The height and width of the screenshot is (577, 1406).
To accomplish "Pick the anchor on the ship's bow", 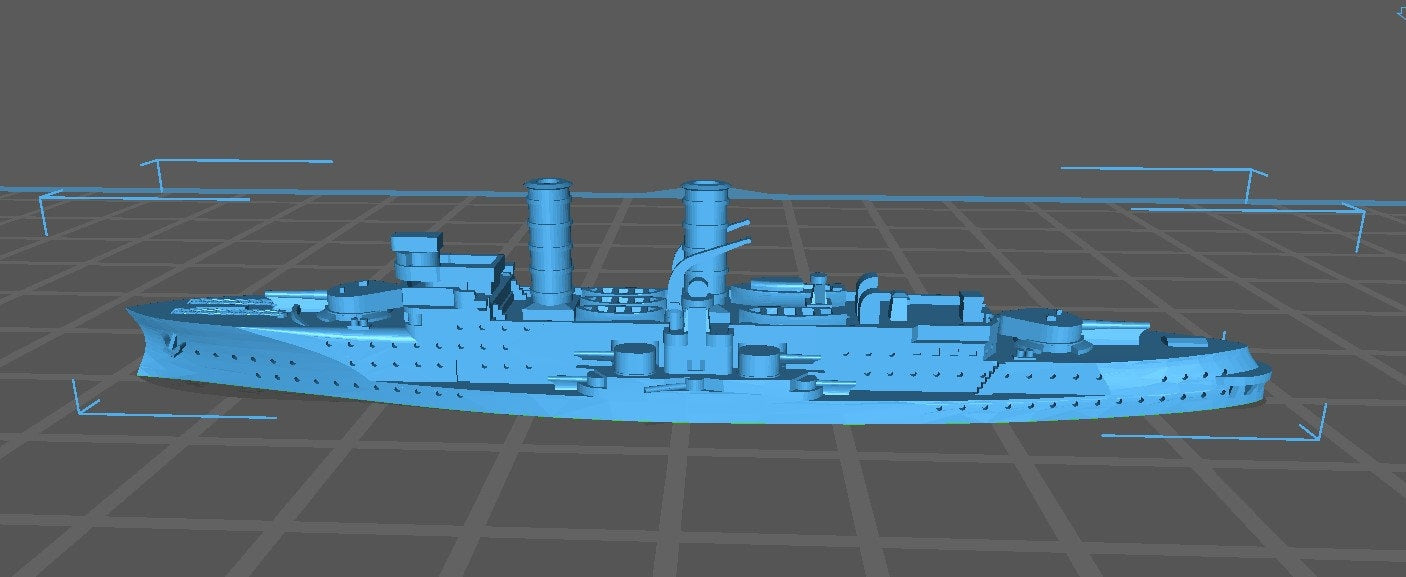I will point(176,343).
